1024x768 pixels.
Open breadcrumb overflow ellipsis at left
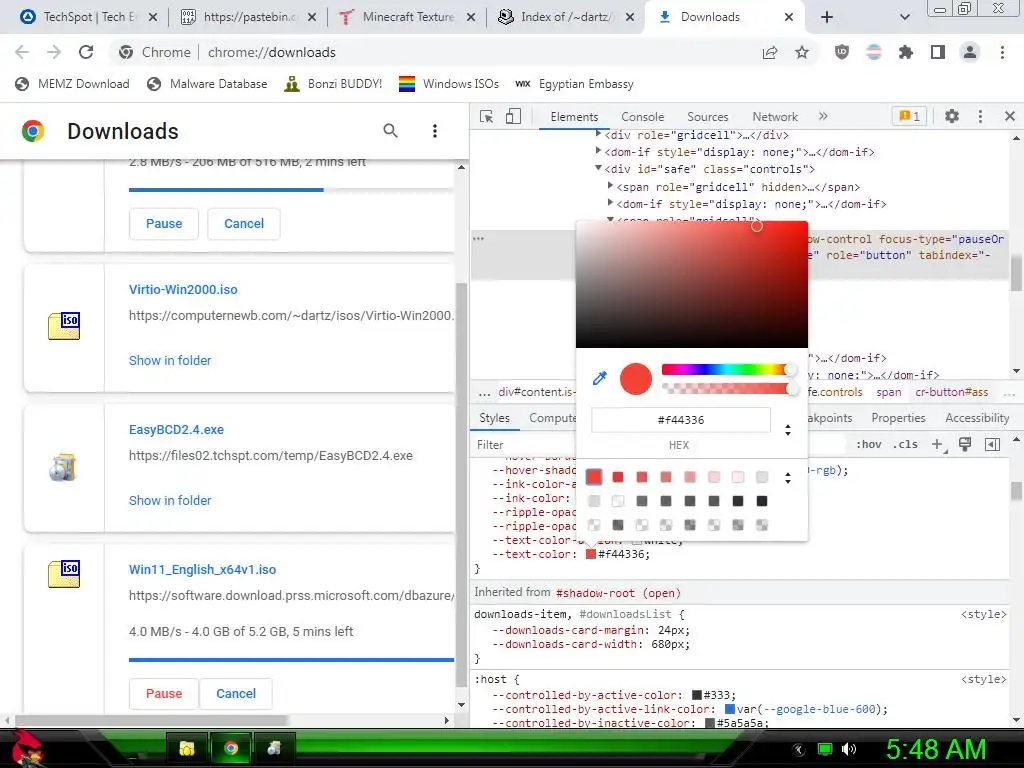pos(484,392)
